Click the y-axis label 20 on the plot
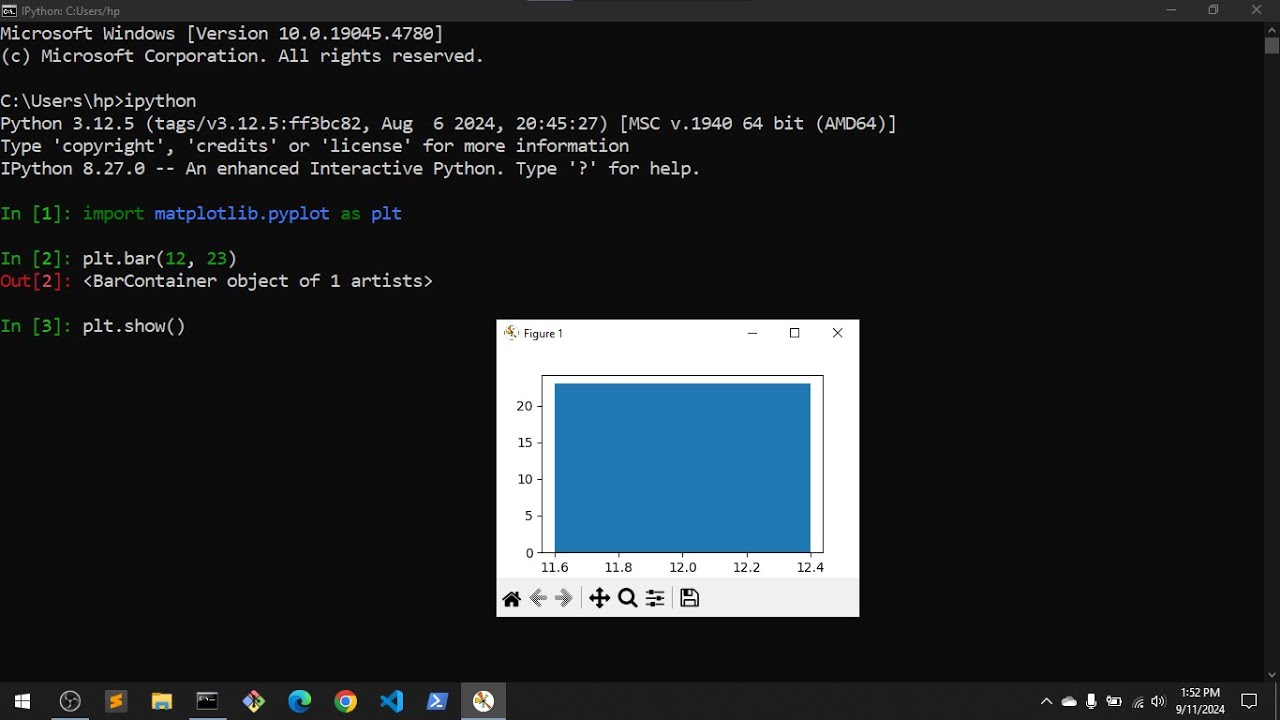1280x720 pixels. tap(524, 406)
